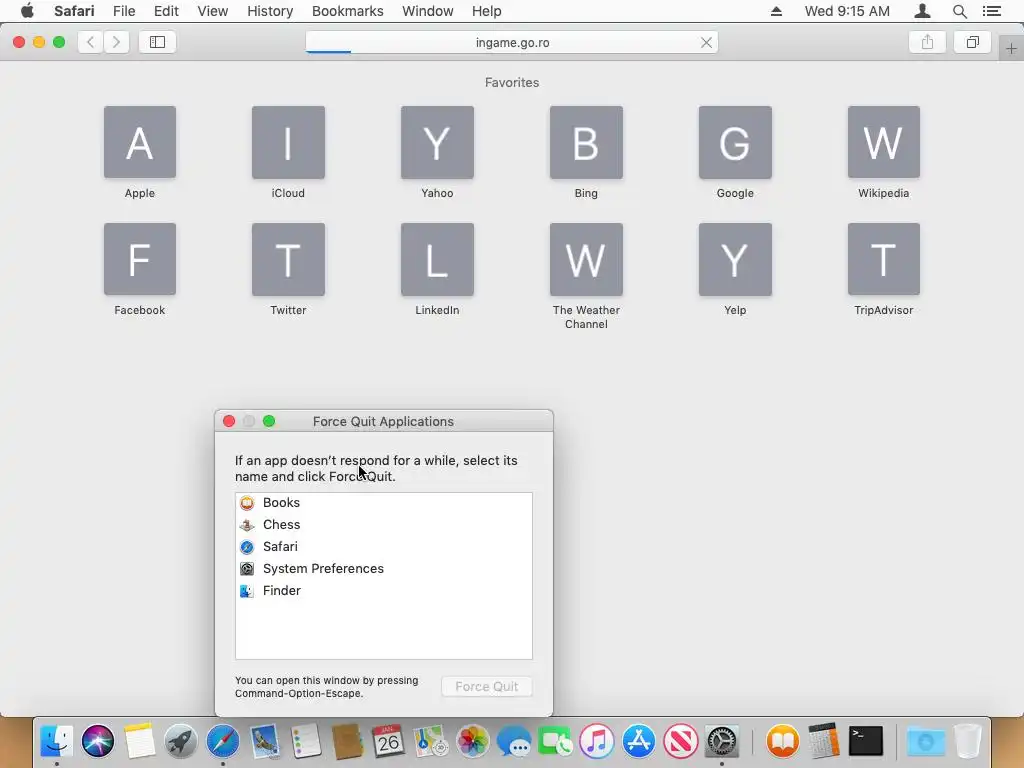Open Terminal from the Dock
The width and height of the screenshot is (1024, 768).
click(865, 741)
